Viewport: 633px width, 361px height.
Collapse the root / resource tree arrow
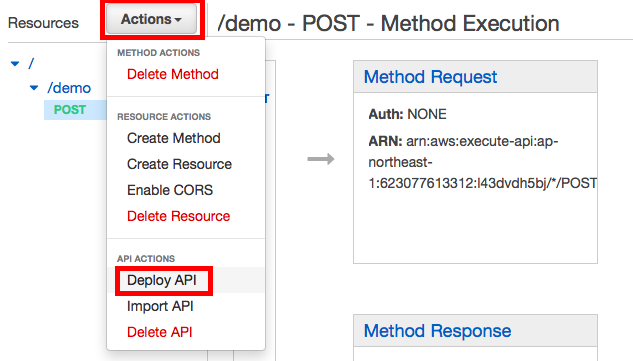tap(15, 64)
